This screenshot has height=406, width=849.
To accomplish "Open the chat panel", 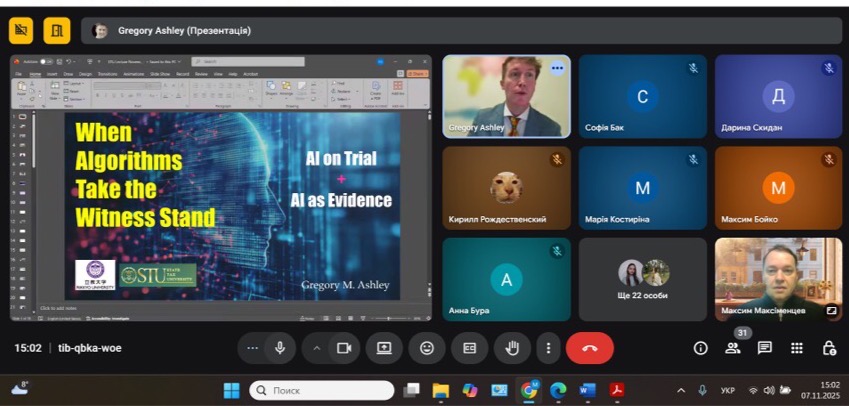I will click(765, 348).
